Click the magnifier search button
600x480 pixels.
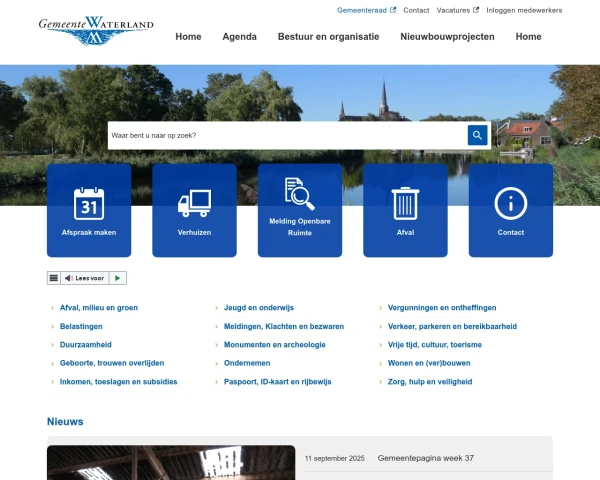click(x=477, y=135)
